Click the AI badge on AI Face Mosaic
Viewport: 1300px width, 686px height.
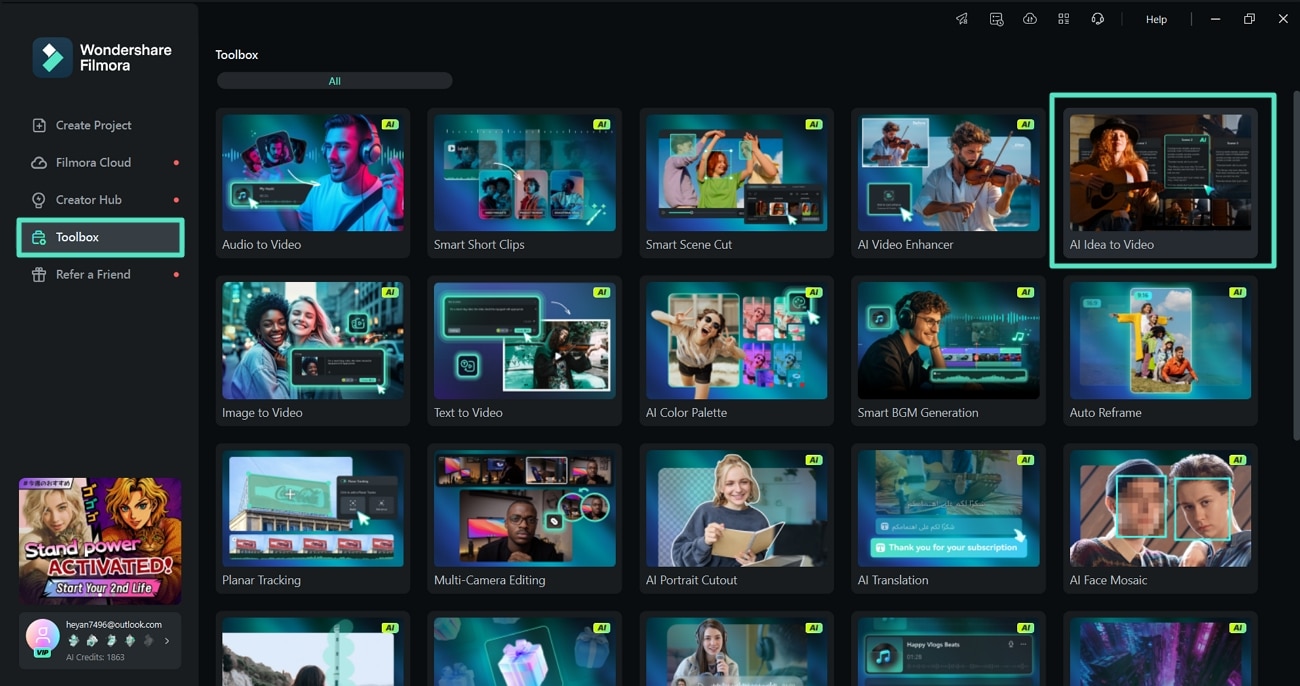[x=1238, y=461]
